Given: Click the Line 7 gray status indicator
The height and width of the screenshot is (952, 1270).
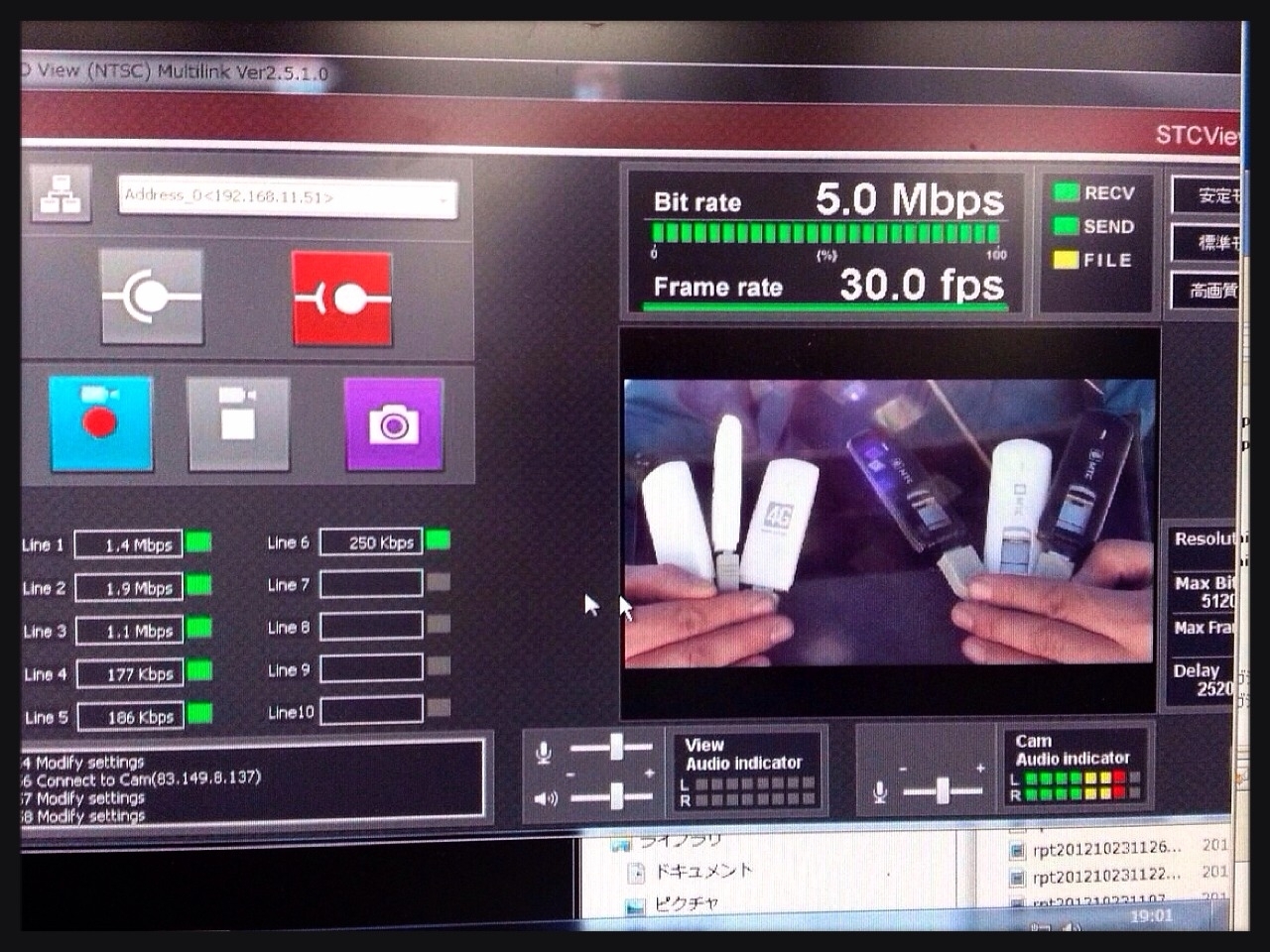Looking at the screenshot, I should 439,582.
